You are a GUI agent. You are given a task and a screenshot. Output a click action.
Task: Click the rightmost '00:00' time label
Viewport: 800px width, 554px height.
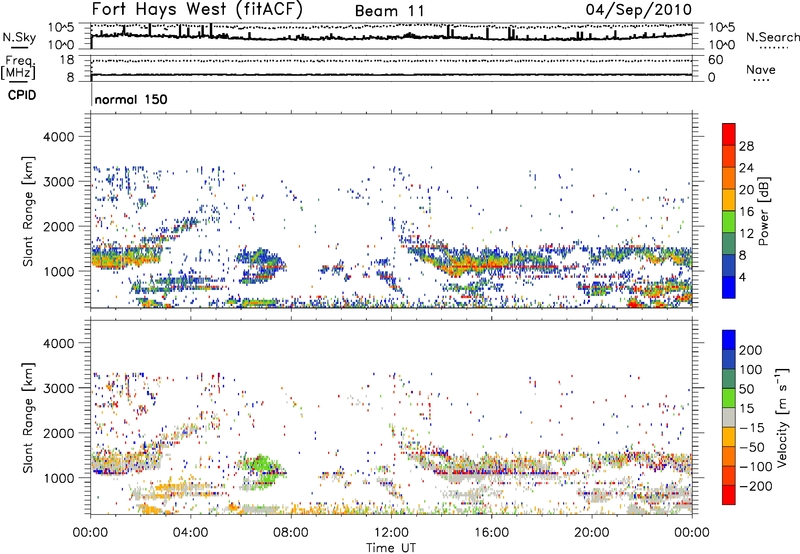click(x=692, y=533)
